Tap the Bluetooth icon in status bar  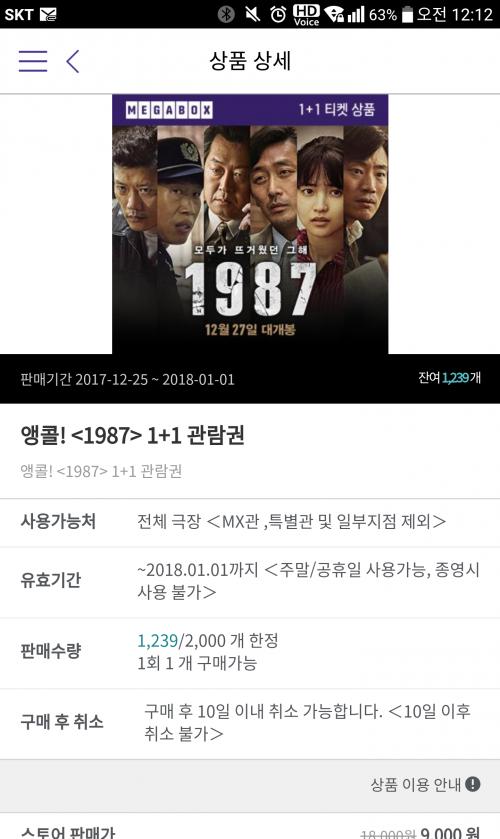click(x=225, y=14)
